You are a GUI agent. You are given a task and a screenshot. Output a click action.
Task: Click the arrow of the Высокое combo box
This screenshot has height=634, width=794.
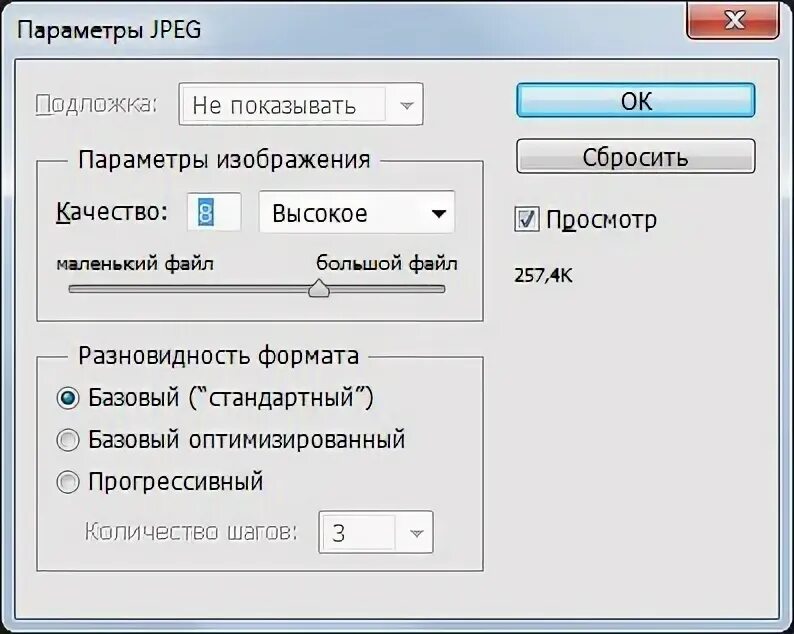(x=439, y=214)
